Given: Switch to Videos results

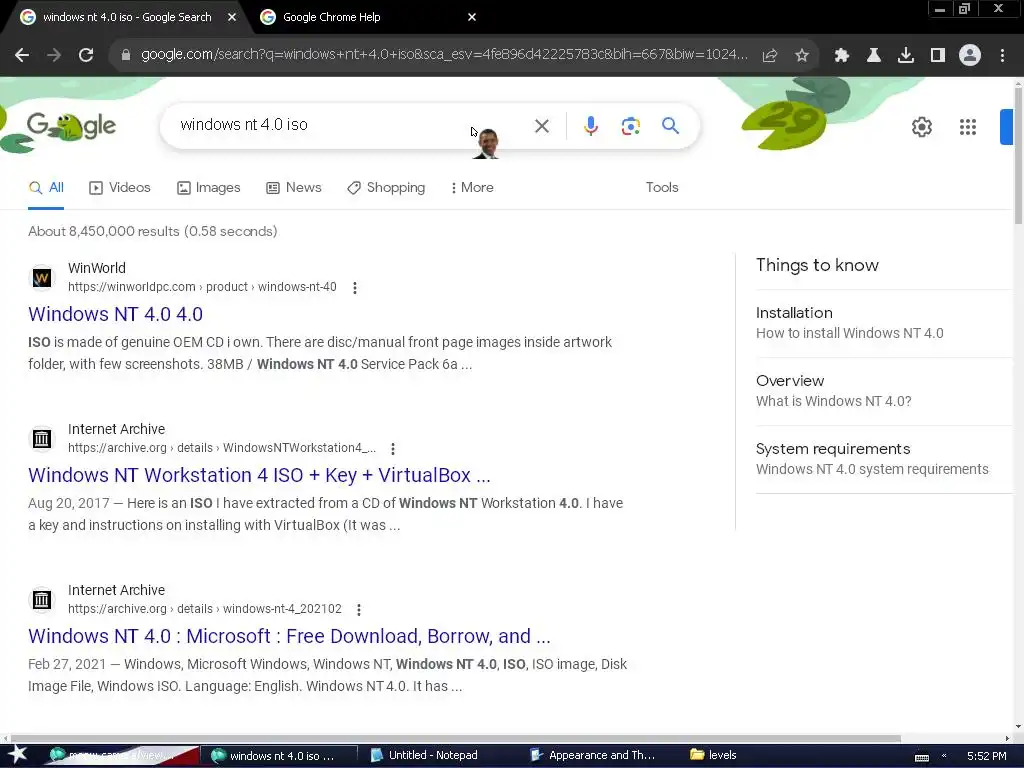Looking at the screenshot, I should (x=120, y=187).
